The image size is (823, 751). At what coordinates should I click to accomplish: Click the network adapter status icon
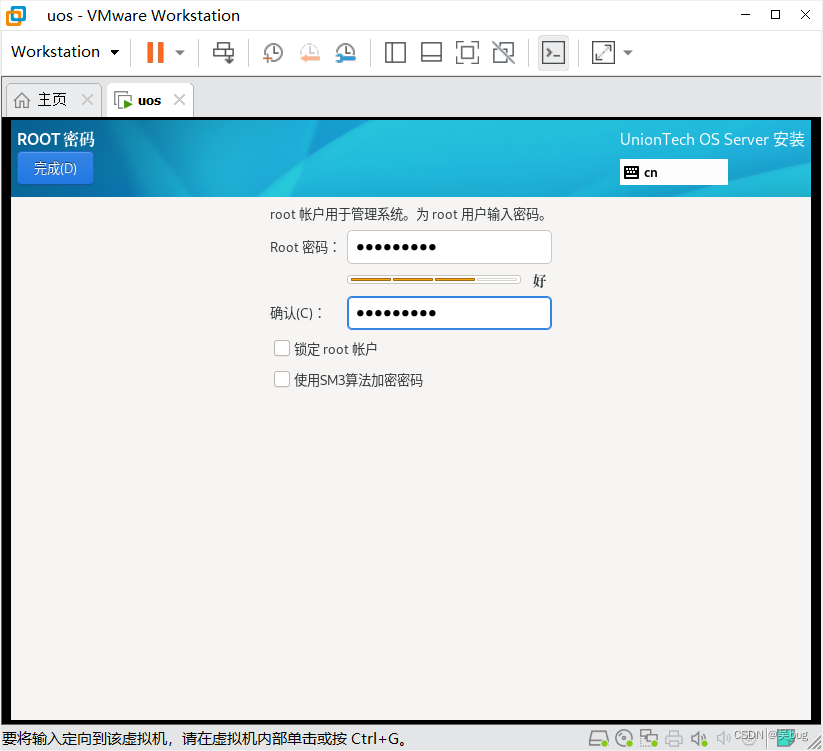point(649,738)
